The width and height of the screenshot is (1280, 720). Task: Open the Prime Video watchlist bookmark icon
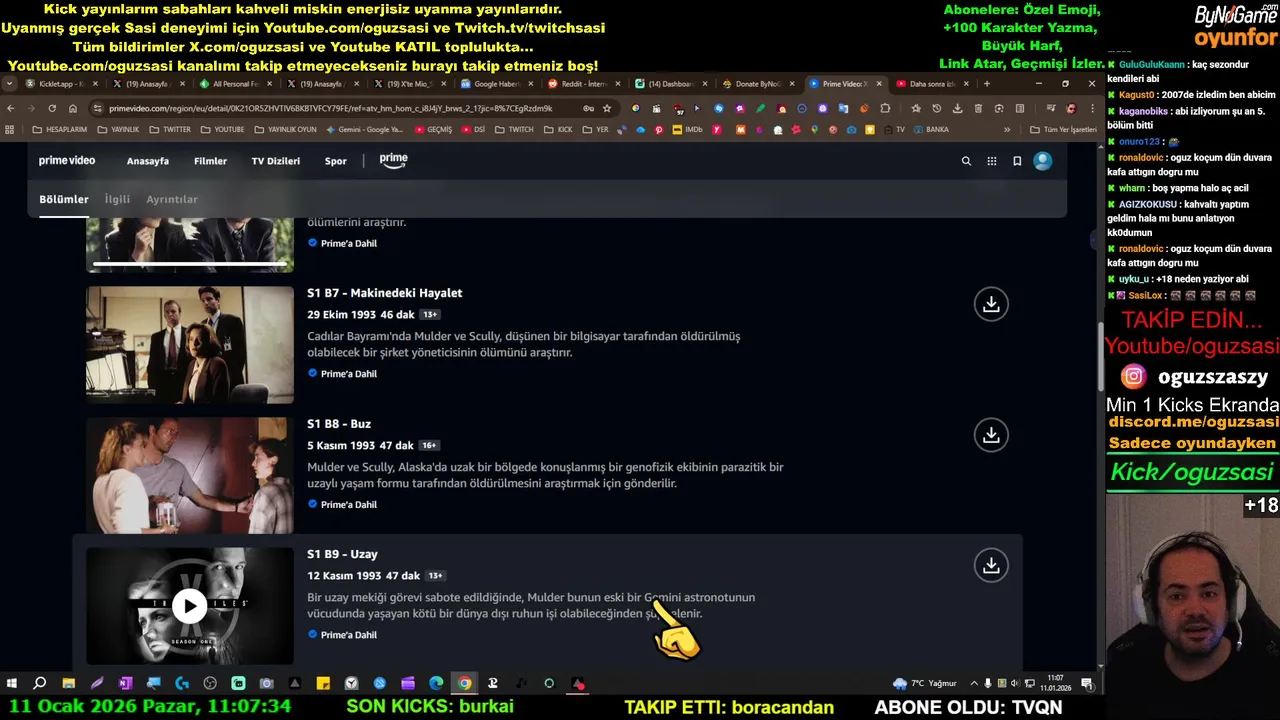tap(1017, 161)
